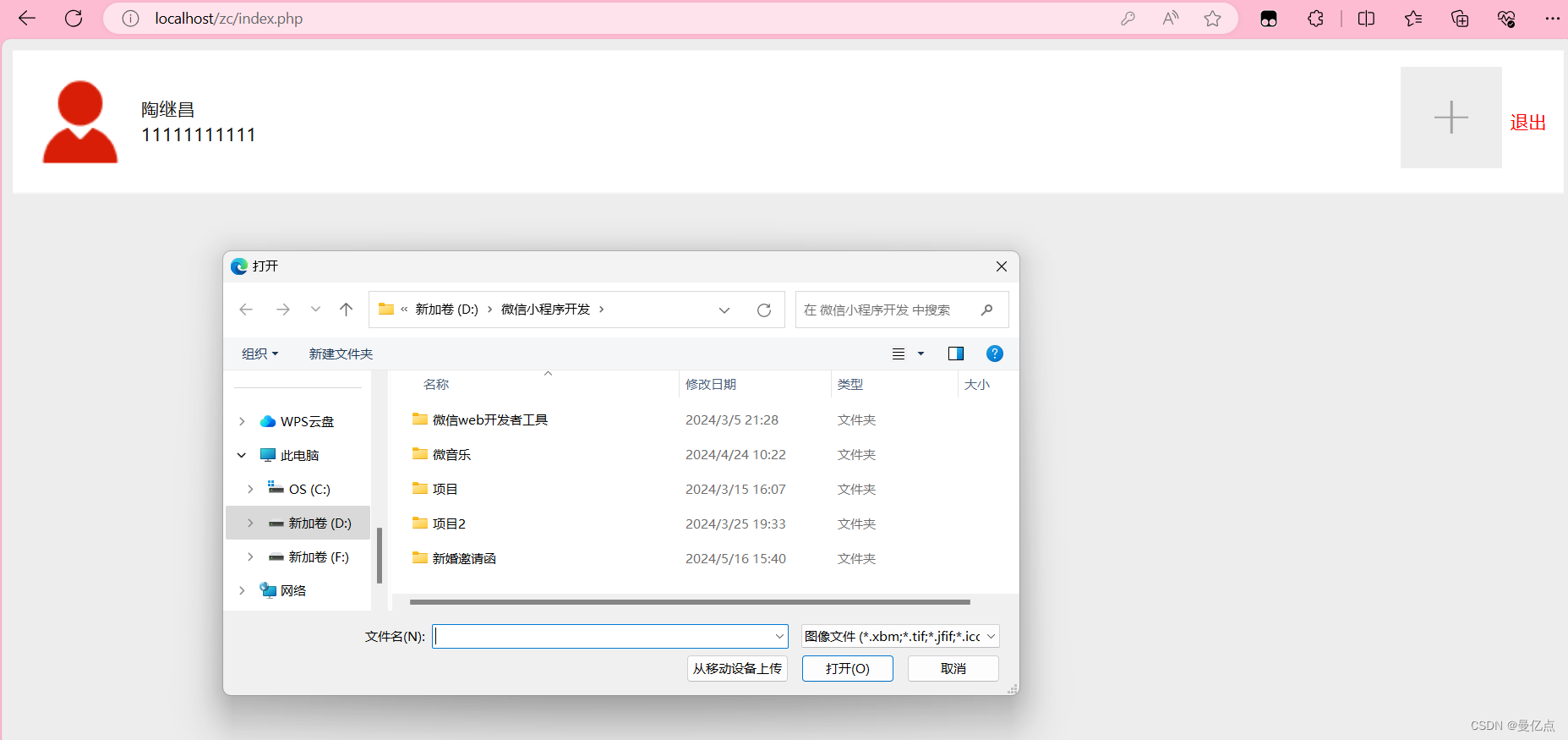Click 2024/5/16 15:40 date cell

pos(735,559)
